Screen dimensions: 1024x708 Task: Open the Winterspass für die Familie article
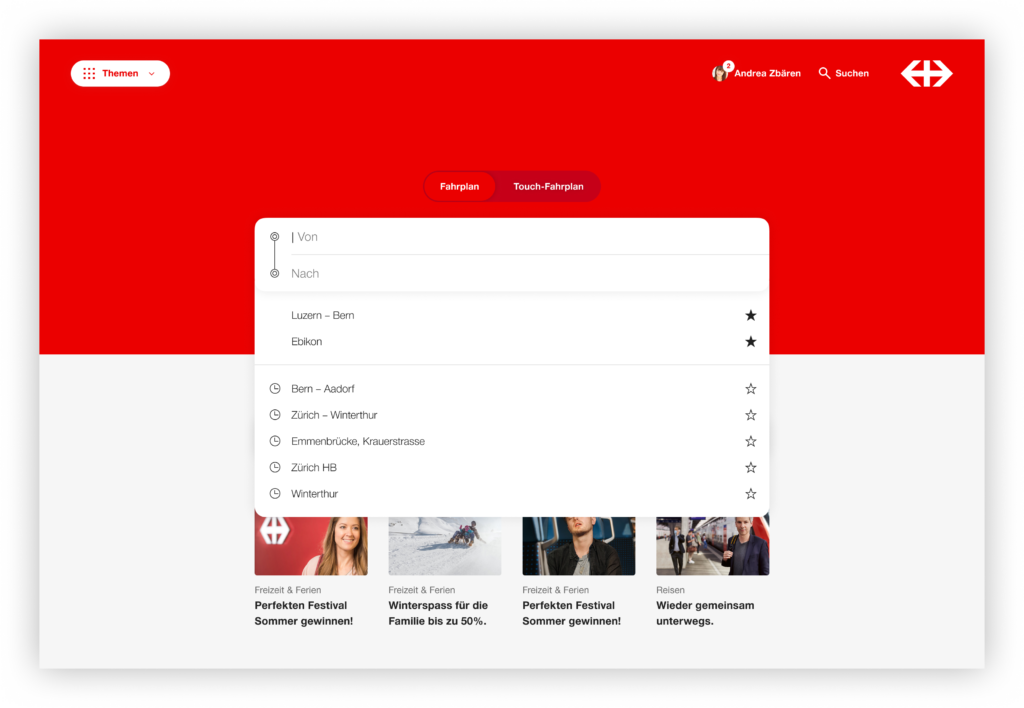(x=438, y=613)
